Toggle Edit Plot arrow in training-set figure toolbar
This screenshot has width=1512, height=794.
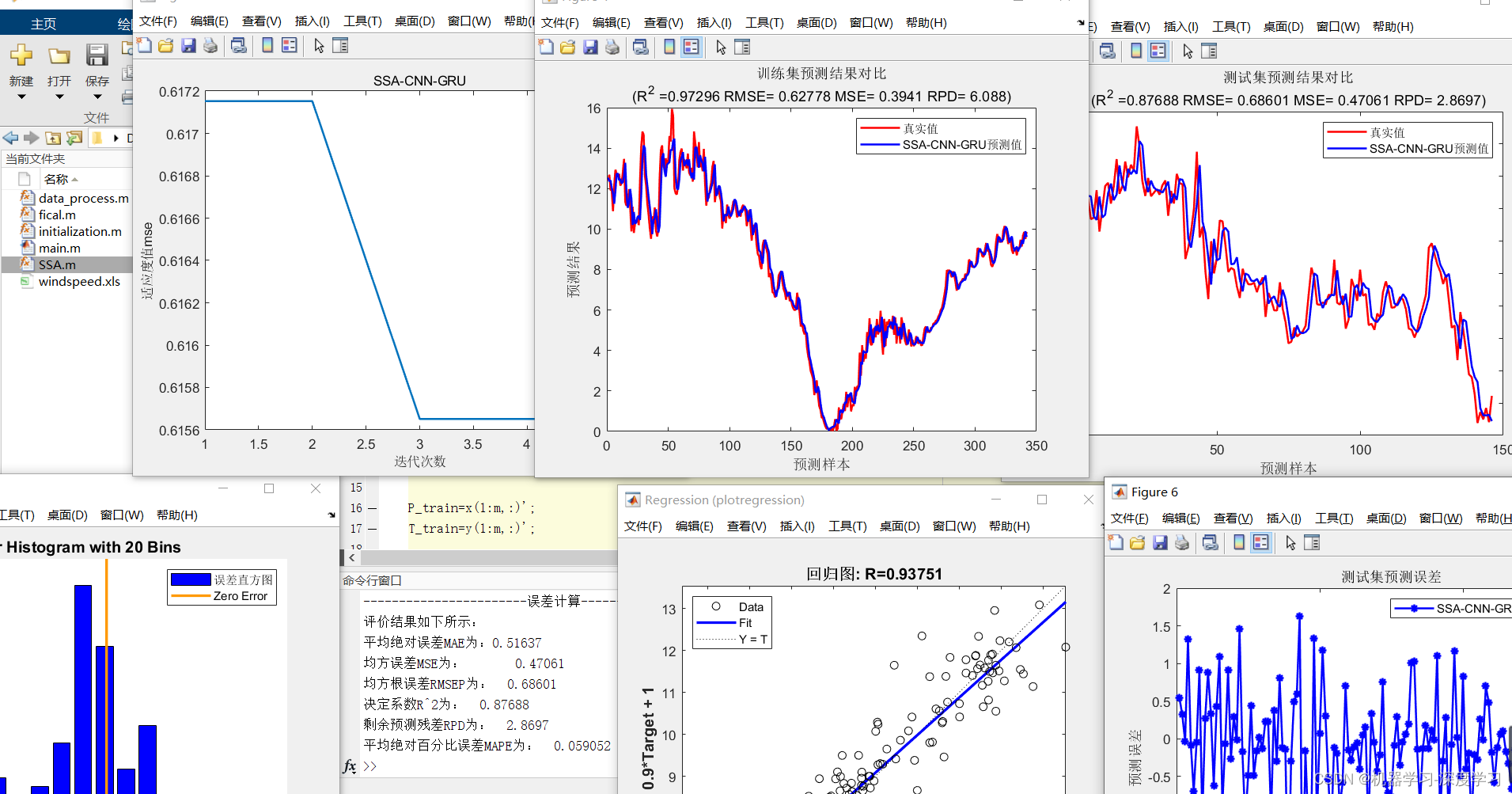point(721,47)
